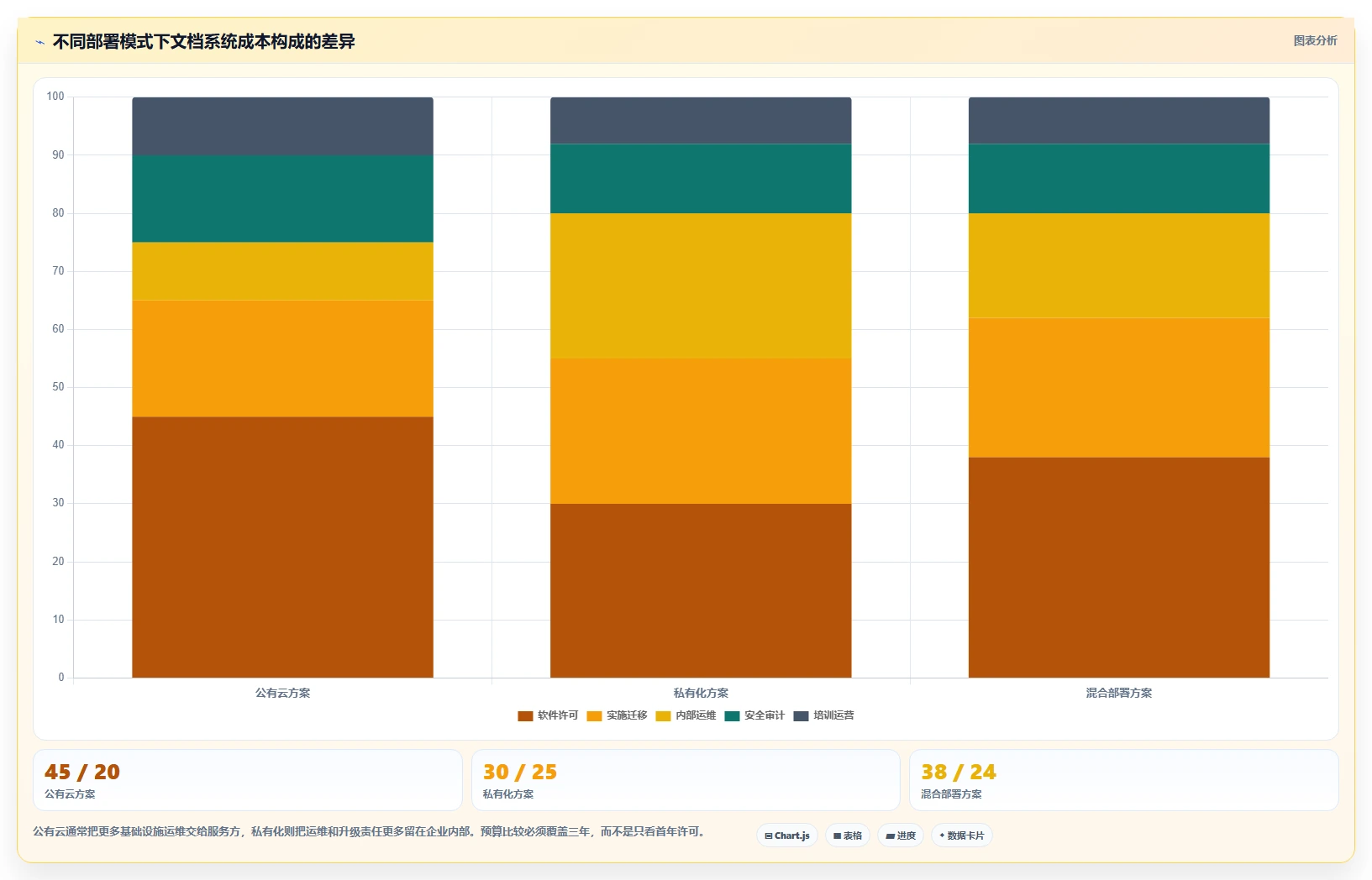Click the 培训运营 segment of 私有化方案 bar
1372x880 pixels.
click(701, 120)
